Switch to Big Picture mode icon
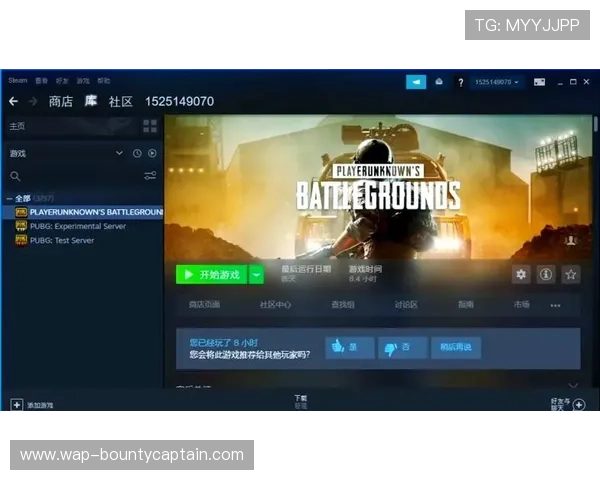600x480 pixels. 540,82
